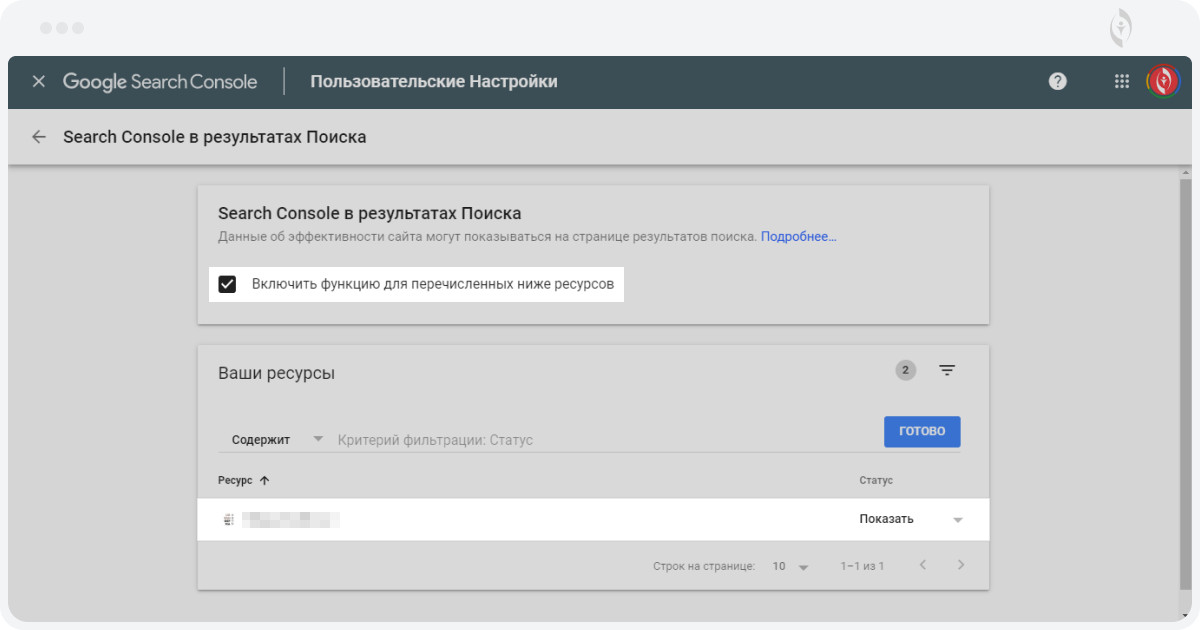The image size is (1200, 630).
Task: Click the Google Search Console logo
Action: click(160, 82)
